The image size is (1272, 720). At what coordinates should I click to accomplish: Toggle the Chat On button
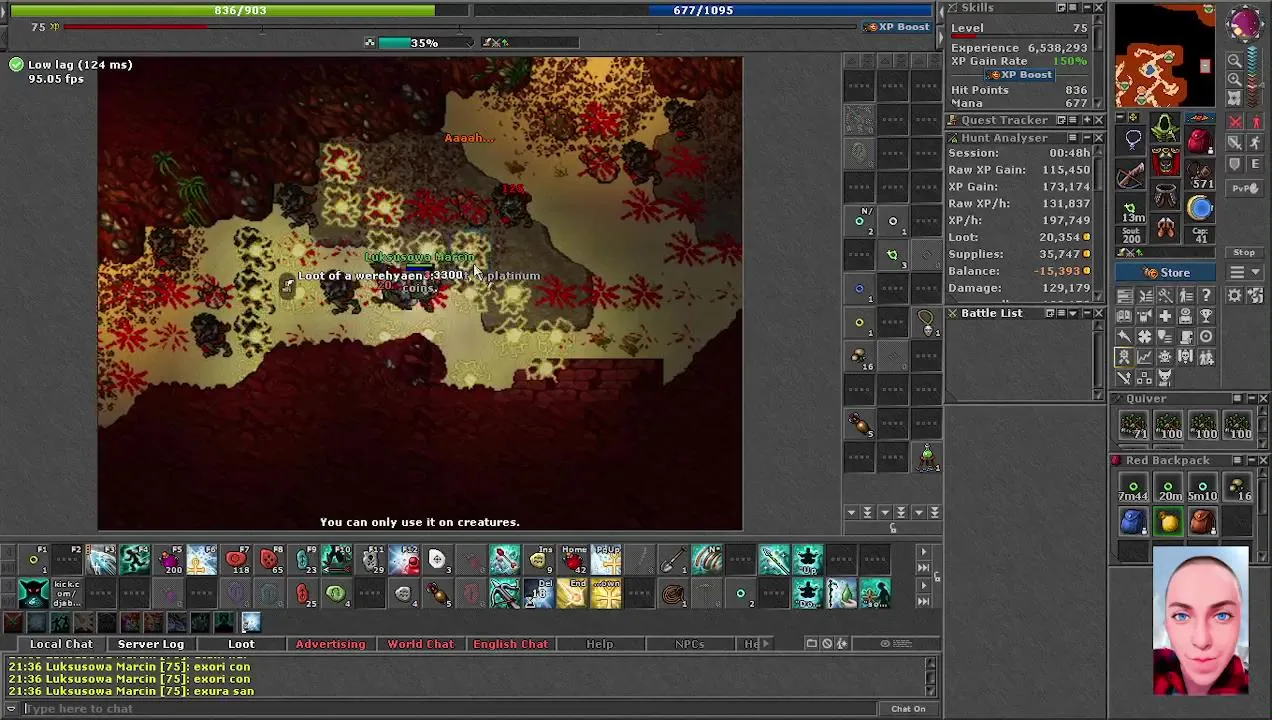click(x=908, y=709)
